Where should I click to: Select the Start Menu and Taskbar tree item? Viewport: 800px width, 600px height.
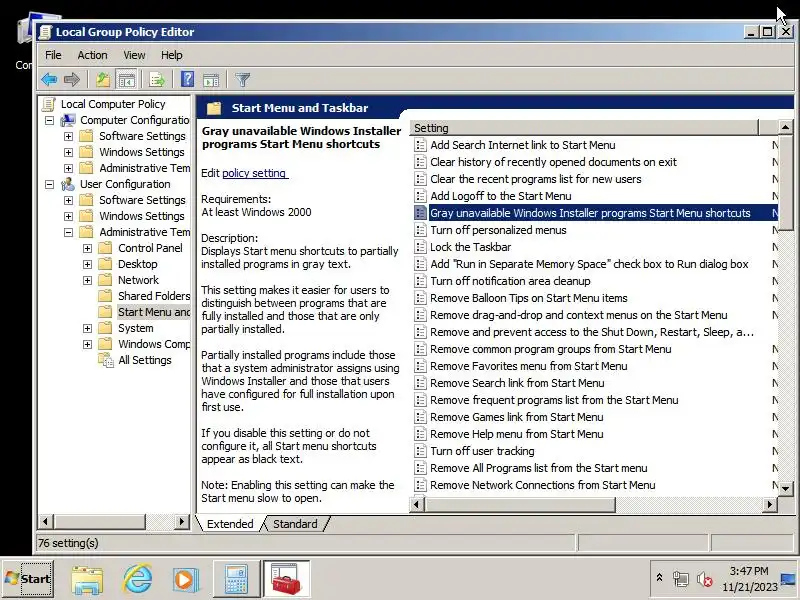click(x=154, y=312)
